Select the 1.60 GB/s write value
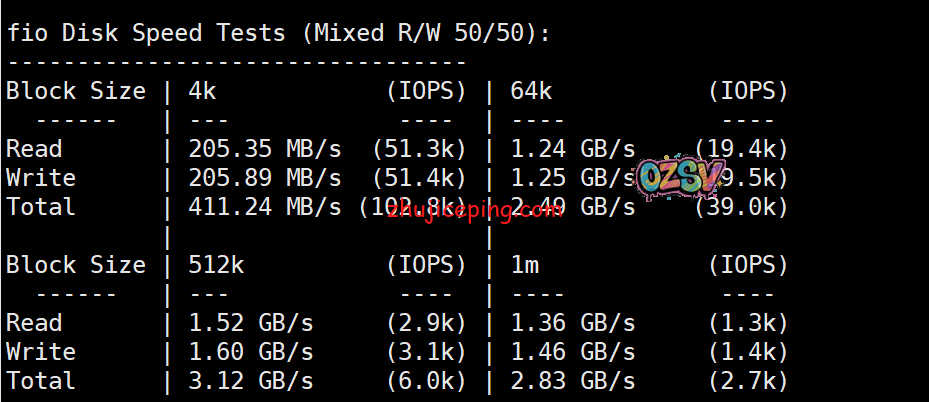Screen dimensions: 929x402 [x=251, y=352]
